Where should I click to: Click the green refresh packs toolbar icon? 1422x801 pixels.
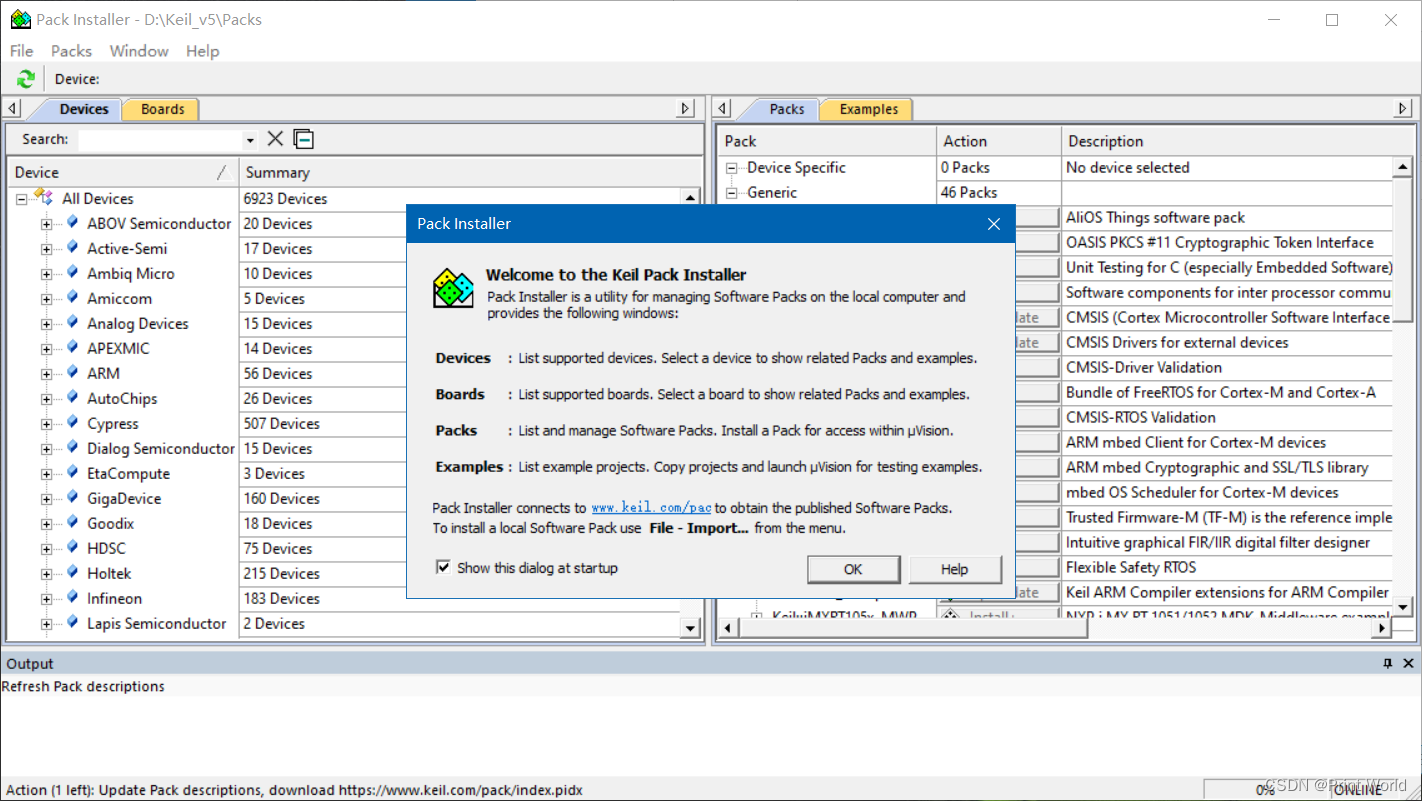pyautogui.click(x=26, y=79)
